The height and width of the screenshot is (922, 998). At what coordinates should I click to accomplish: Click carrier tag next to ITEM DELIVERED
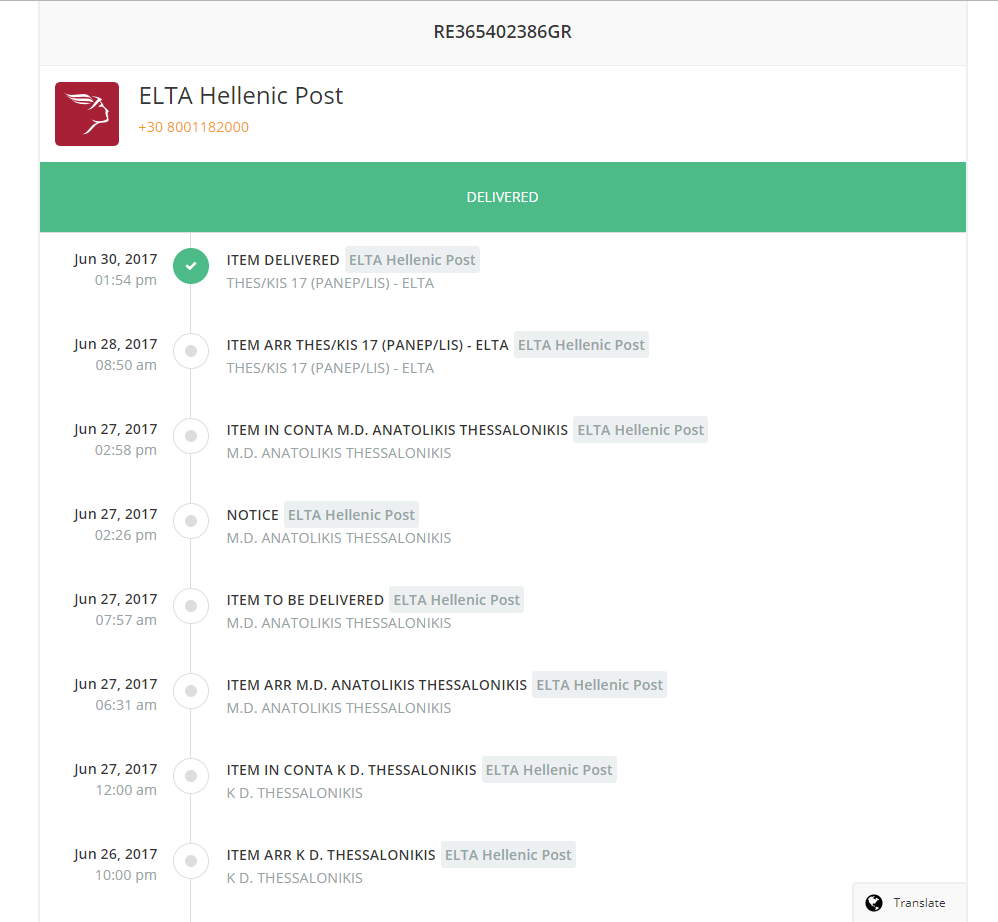412,260
